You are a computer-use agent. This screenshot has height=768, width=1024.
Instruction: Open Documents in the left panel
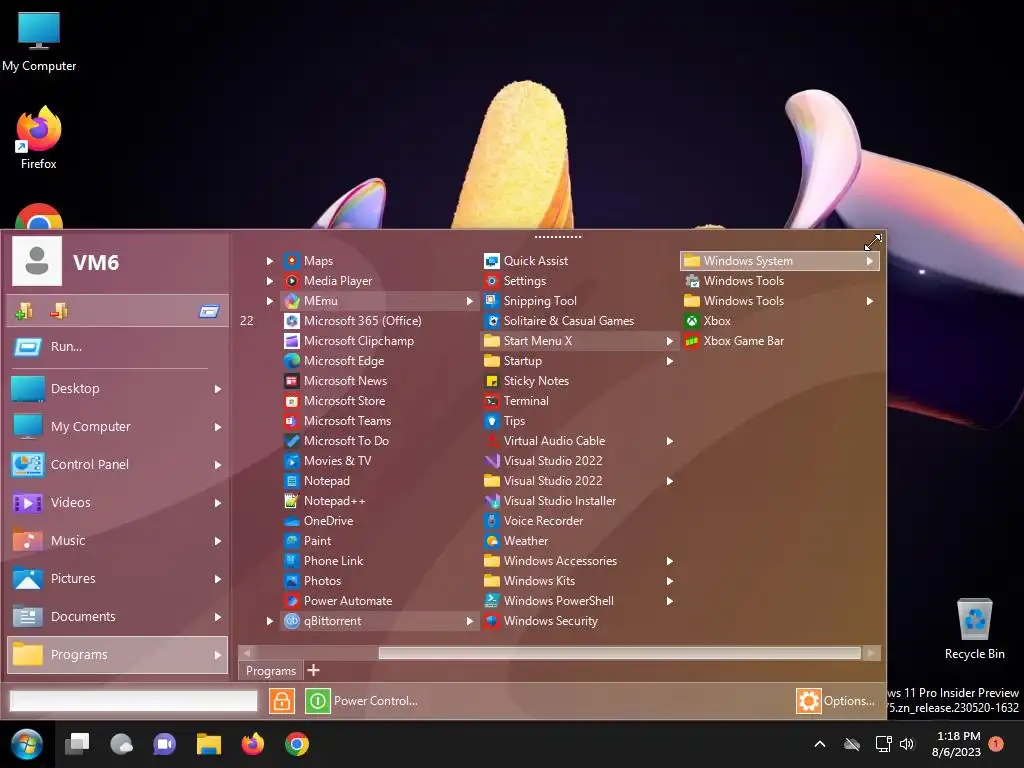click(x=118, y=616)
